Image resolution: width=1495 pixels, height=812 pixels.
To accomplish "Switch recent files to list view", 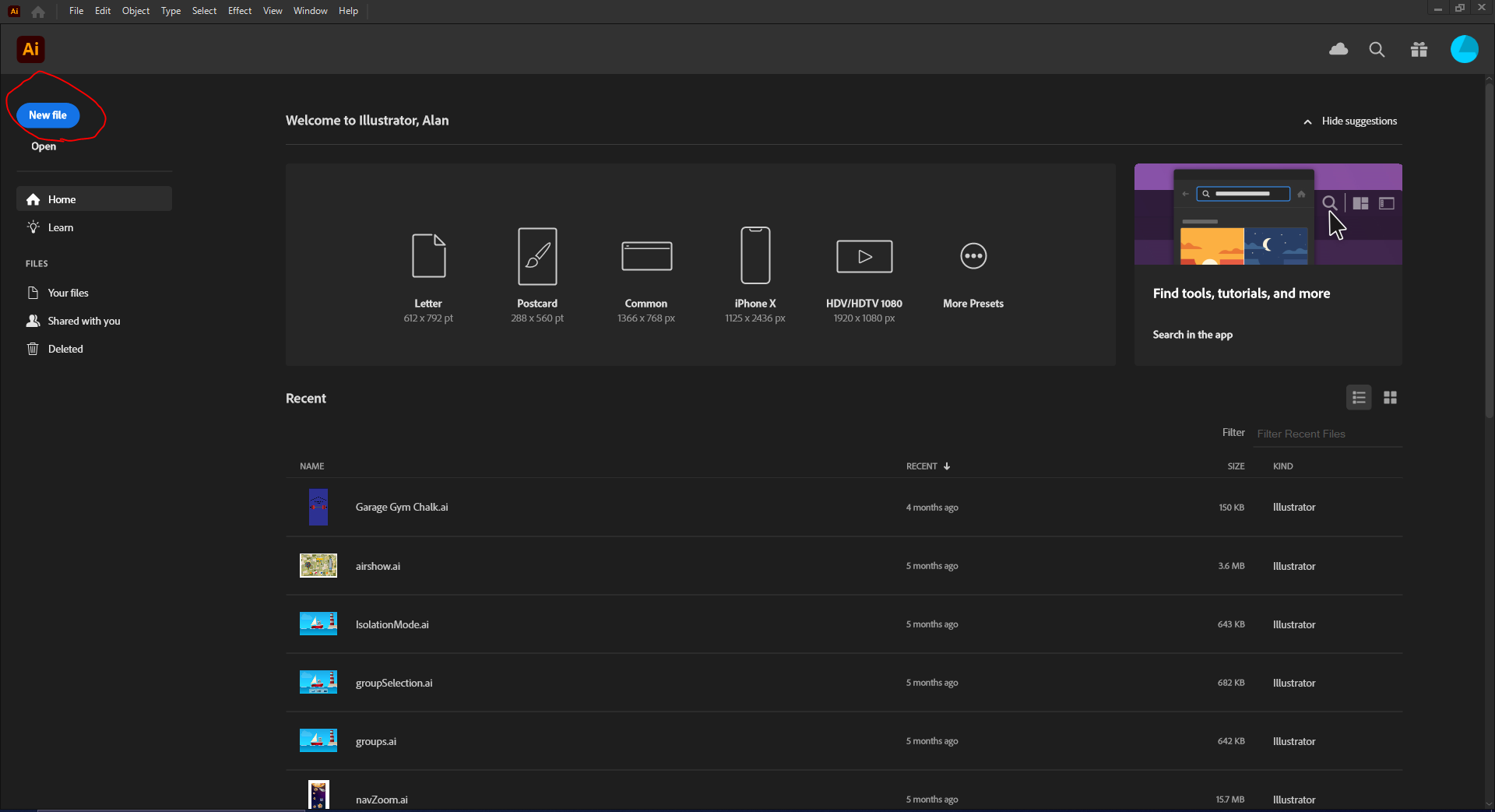I will tap(1359, 398).
